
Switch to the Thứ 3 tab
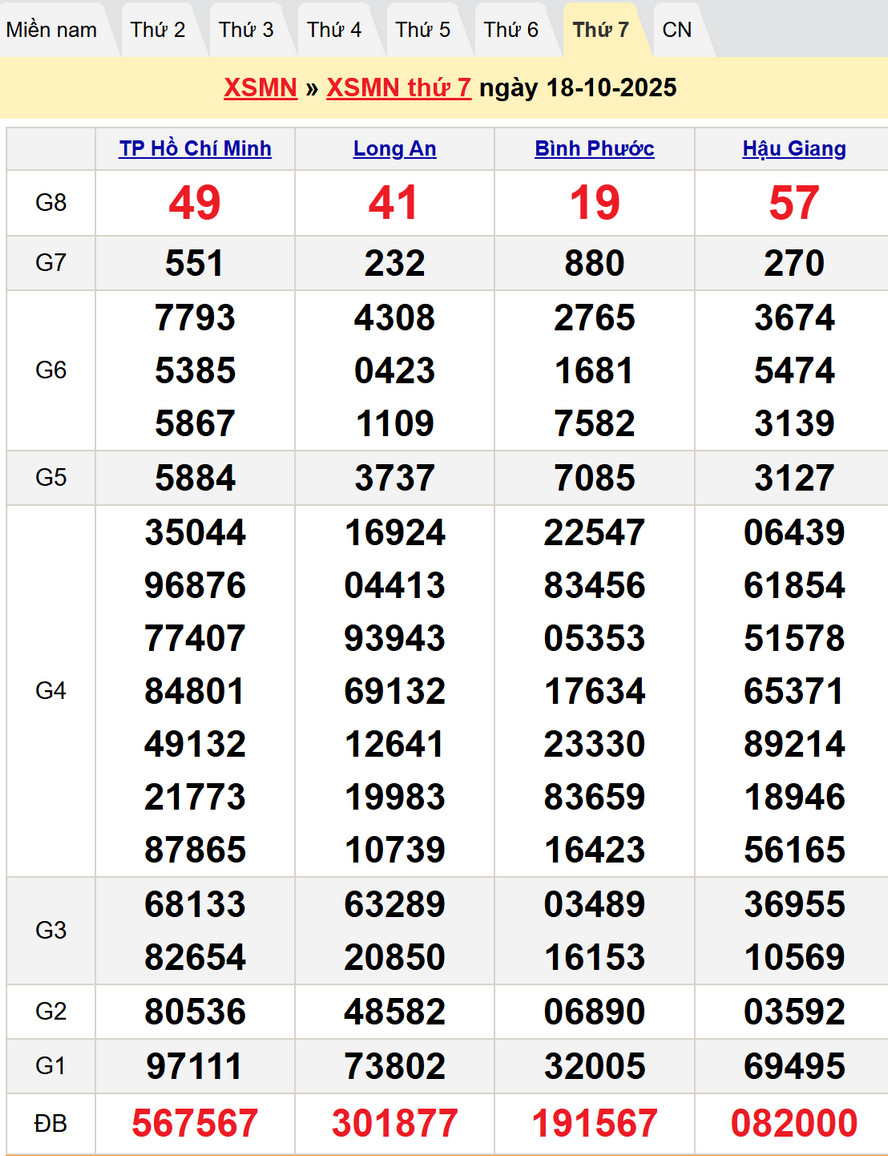point(246,30)
